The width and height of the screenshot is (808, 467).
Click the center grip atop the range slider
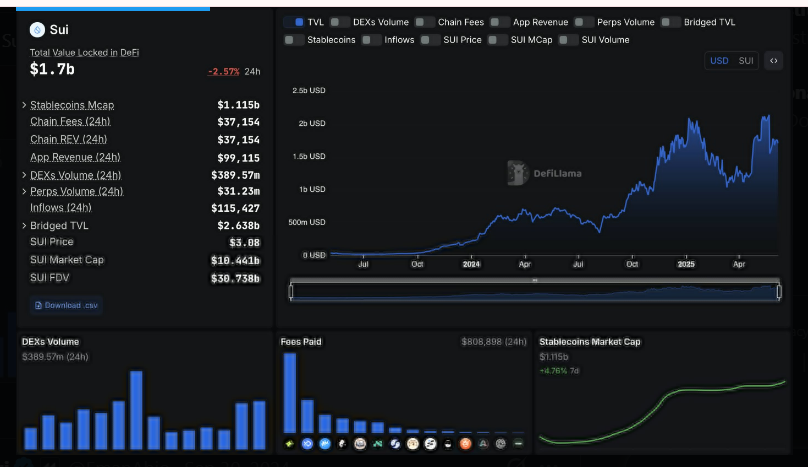click(x=535, y=280)
